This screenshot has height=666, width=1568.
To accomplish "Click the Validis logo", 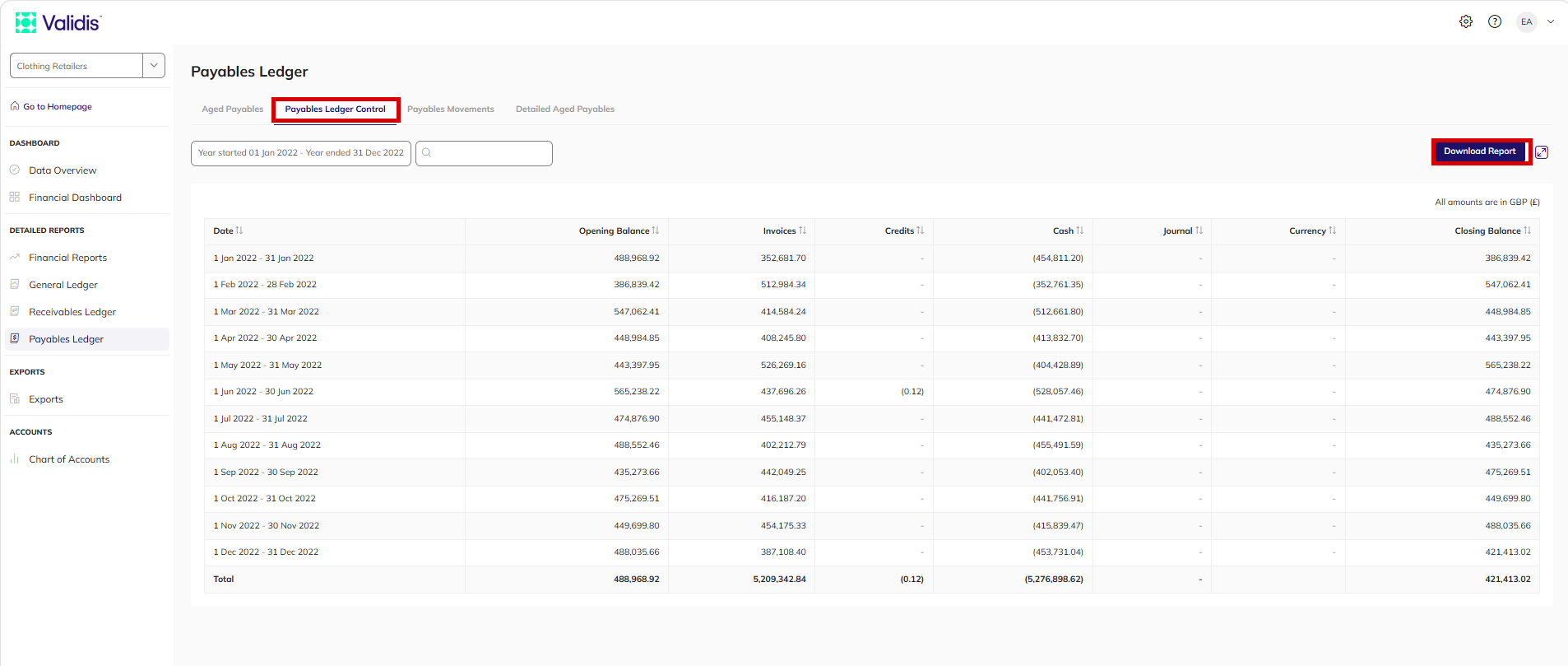I will tap(58, 22).
